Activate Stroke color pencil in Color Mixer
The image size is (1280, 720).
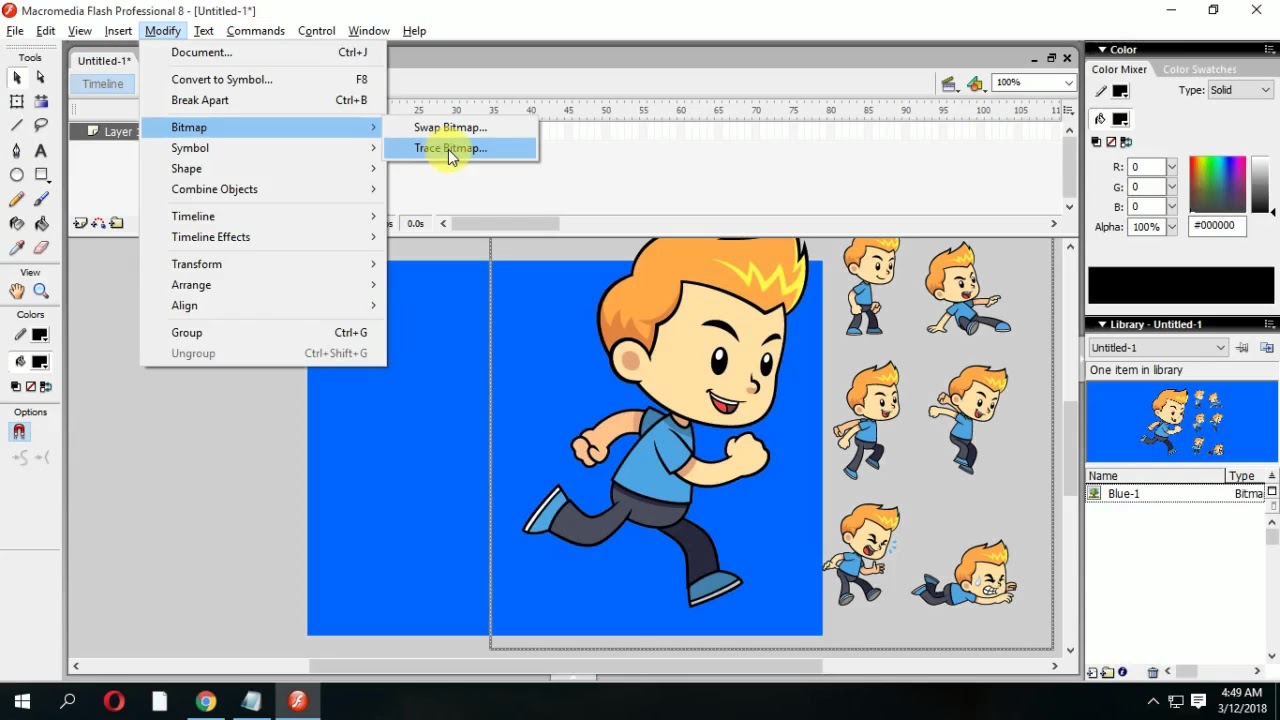coord(1101,91)
